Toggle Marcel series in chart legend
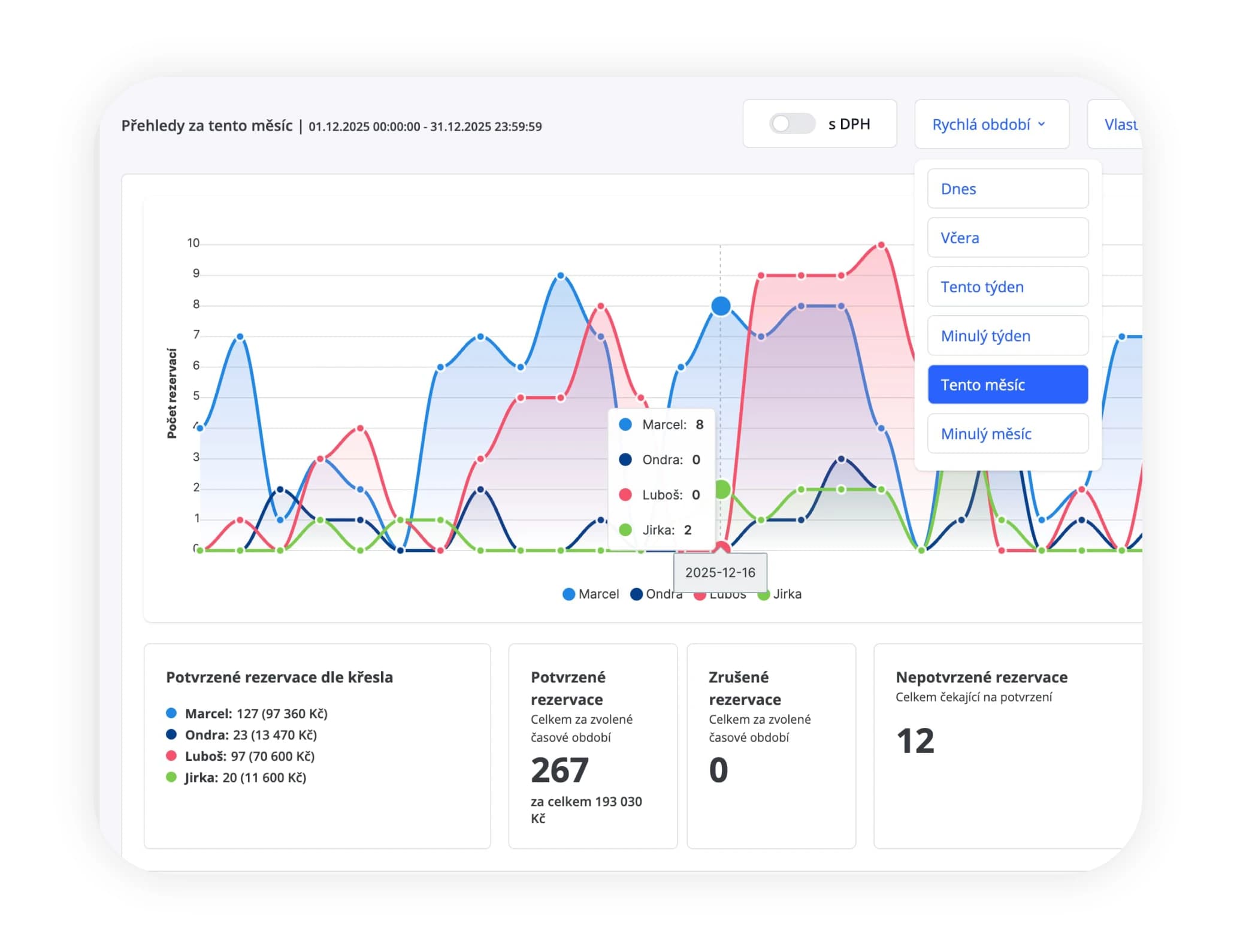The width and height of the screenshot is (1237, 952). pyautogui.click(x=591, y=594)
